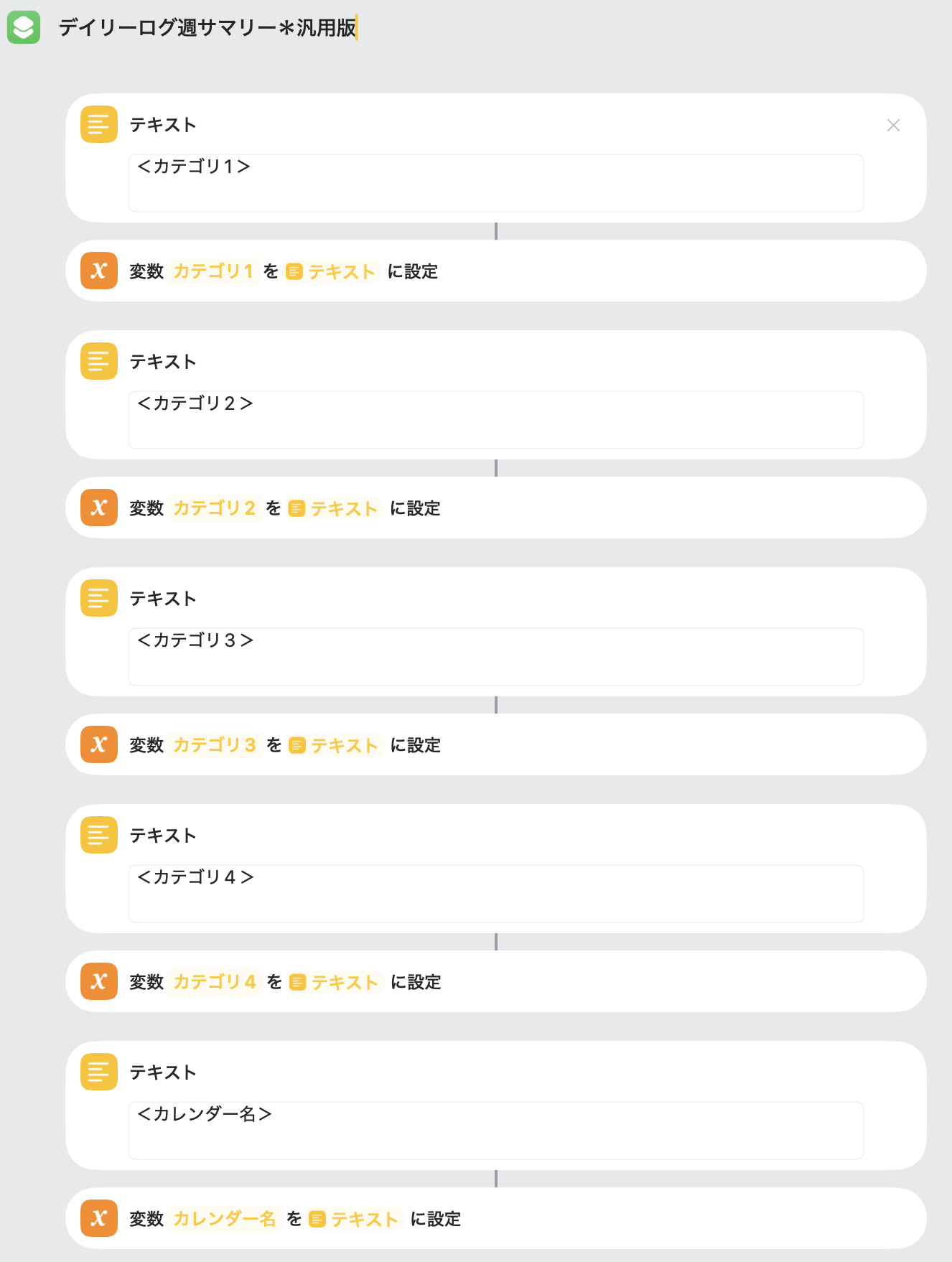952x1262 pixels.
Task: Click テキスト input token in カテゴリ2 variable action
Action: (334, 508)
